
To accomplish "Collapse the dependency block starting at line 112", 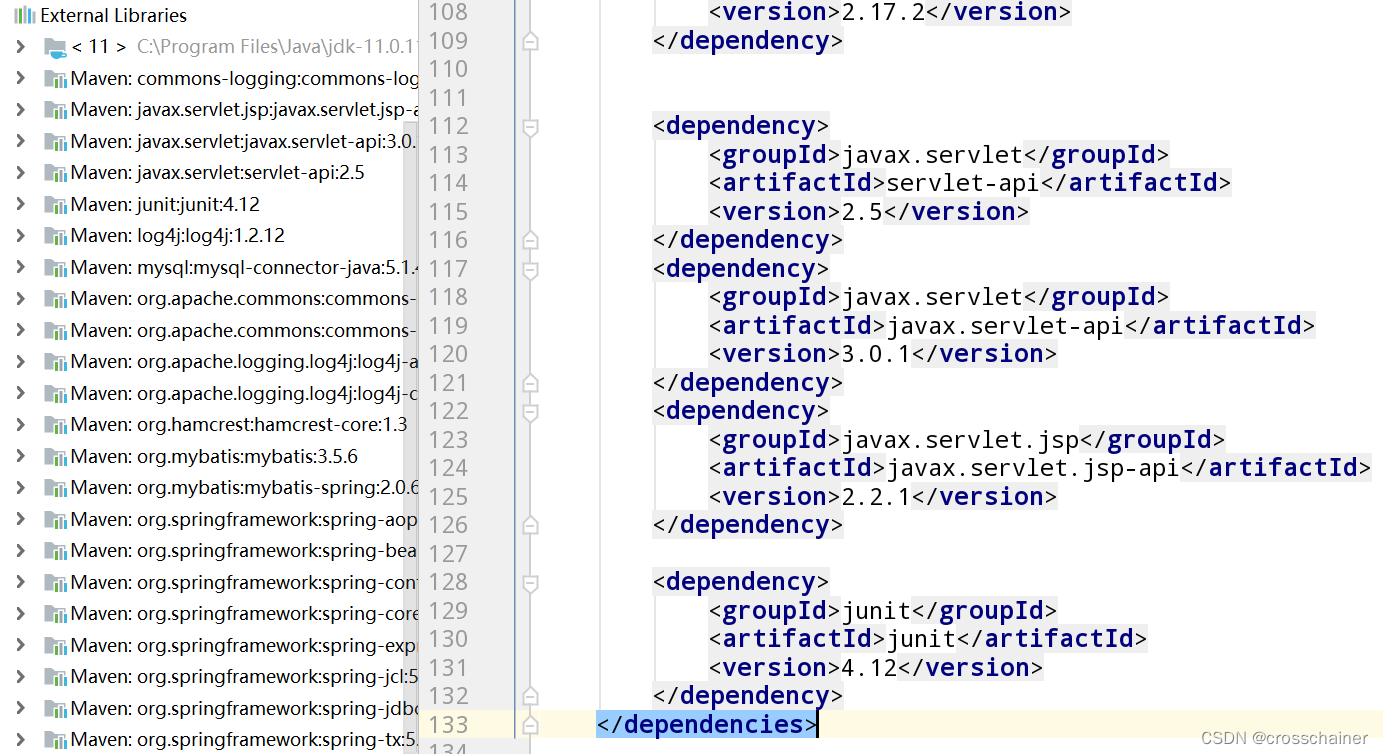I will (530, 127).
